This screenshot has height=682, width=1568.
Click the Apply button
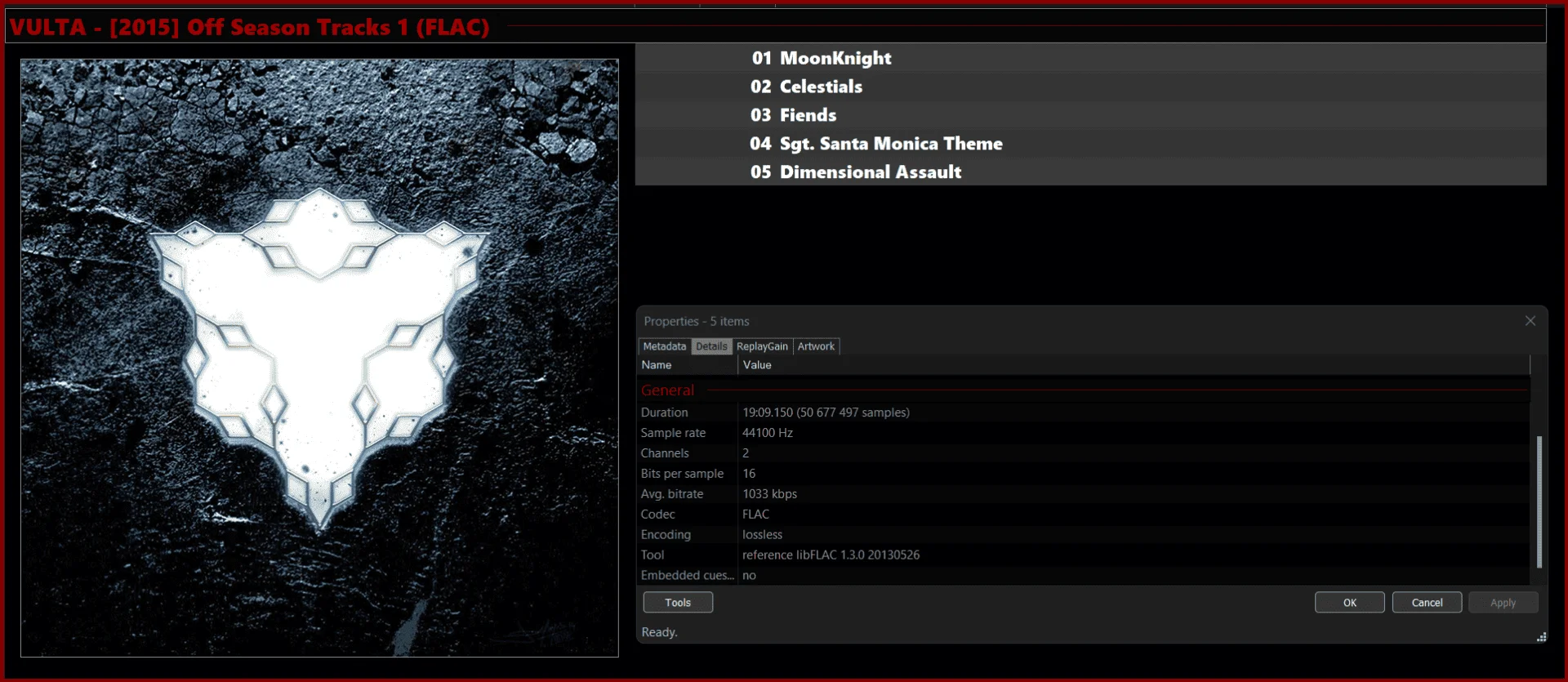click(x=1503, y=603)
